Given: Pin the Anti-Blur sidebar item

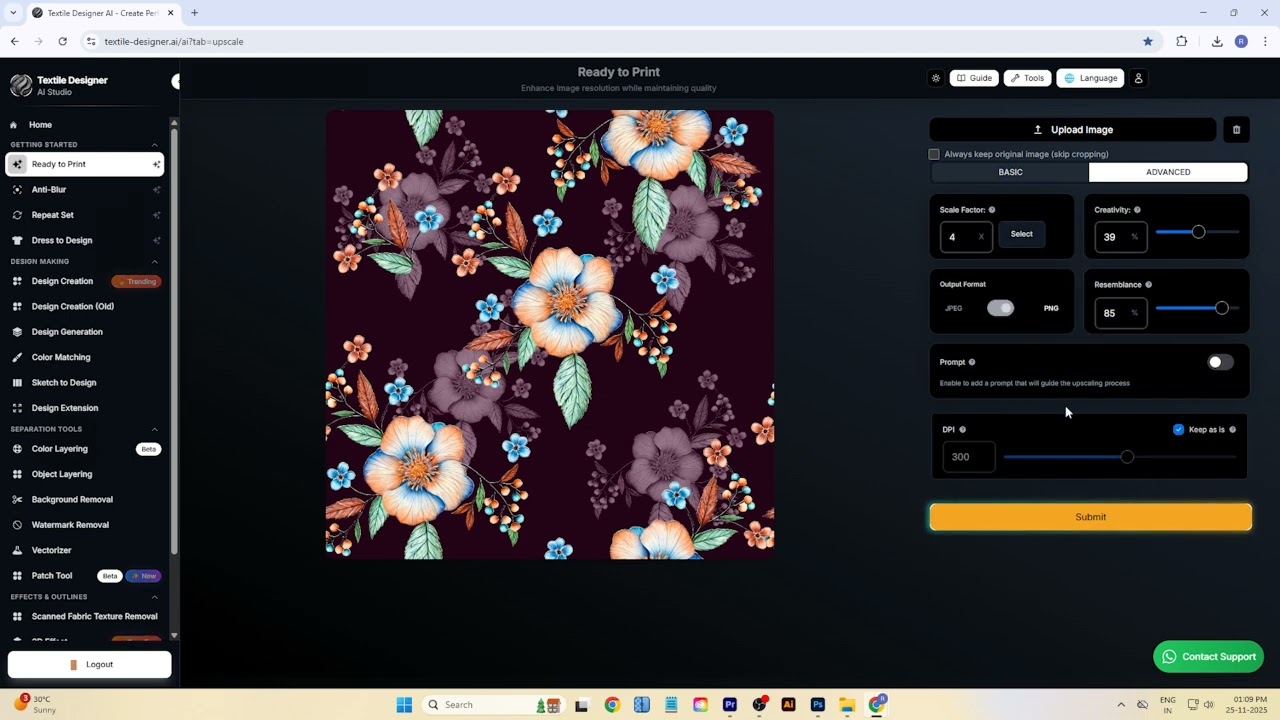Looking at the screenshot, I should tap(156, 190).
